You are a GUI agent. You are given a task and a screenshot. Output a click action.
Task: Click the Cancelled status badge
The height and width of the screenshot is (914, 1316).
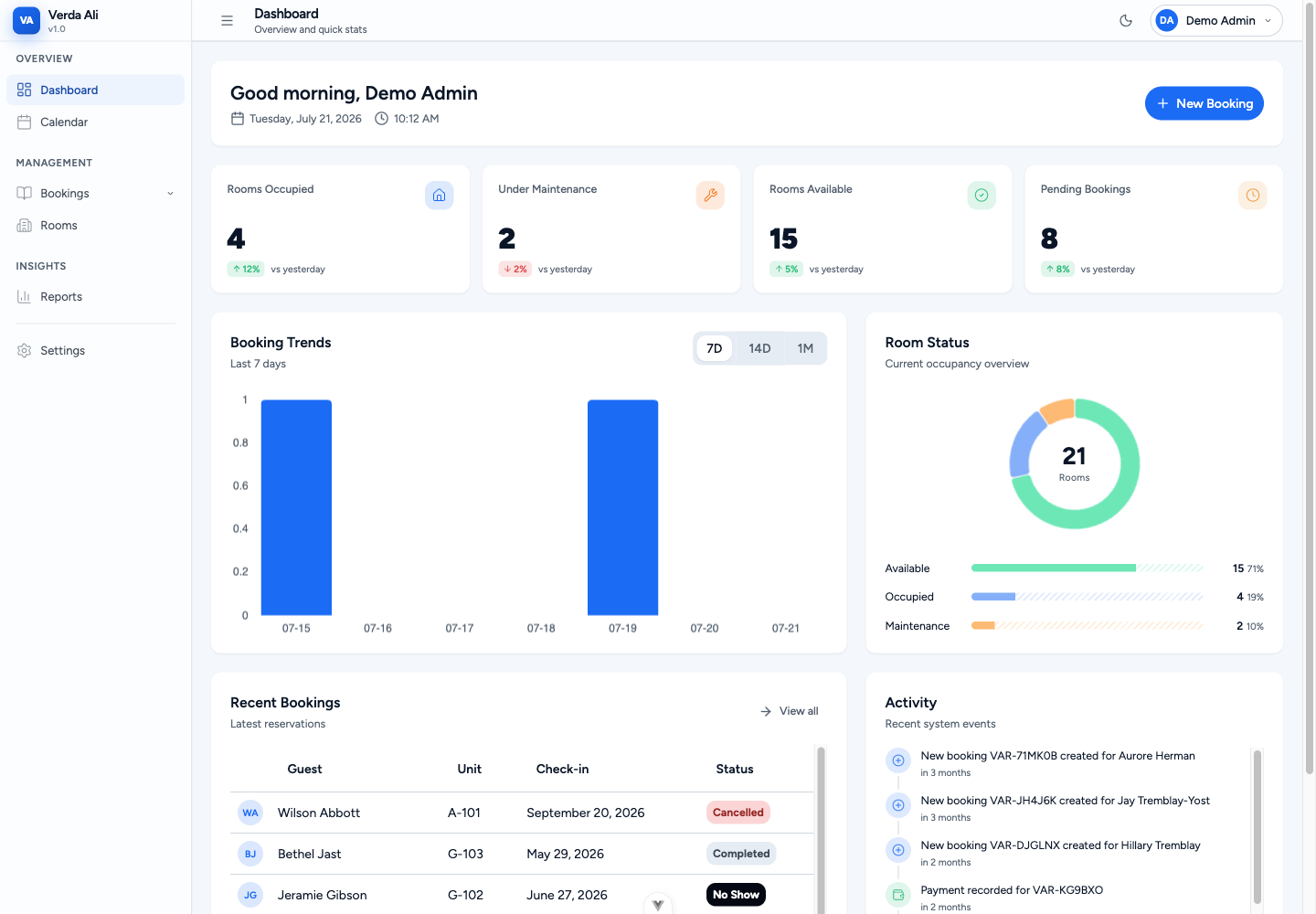[738, 813]
